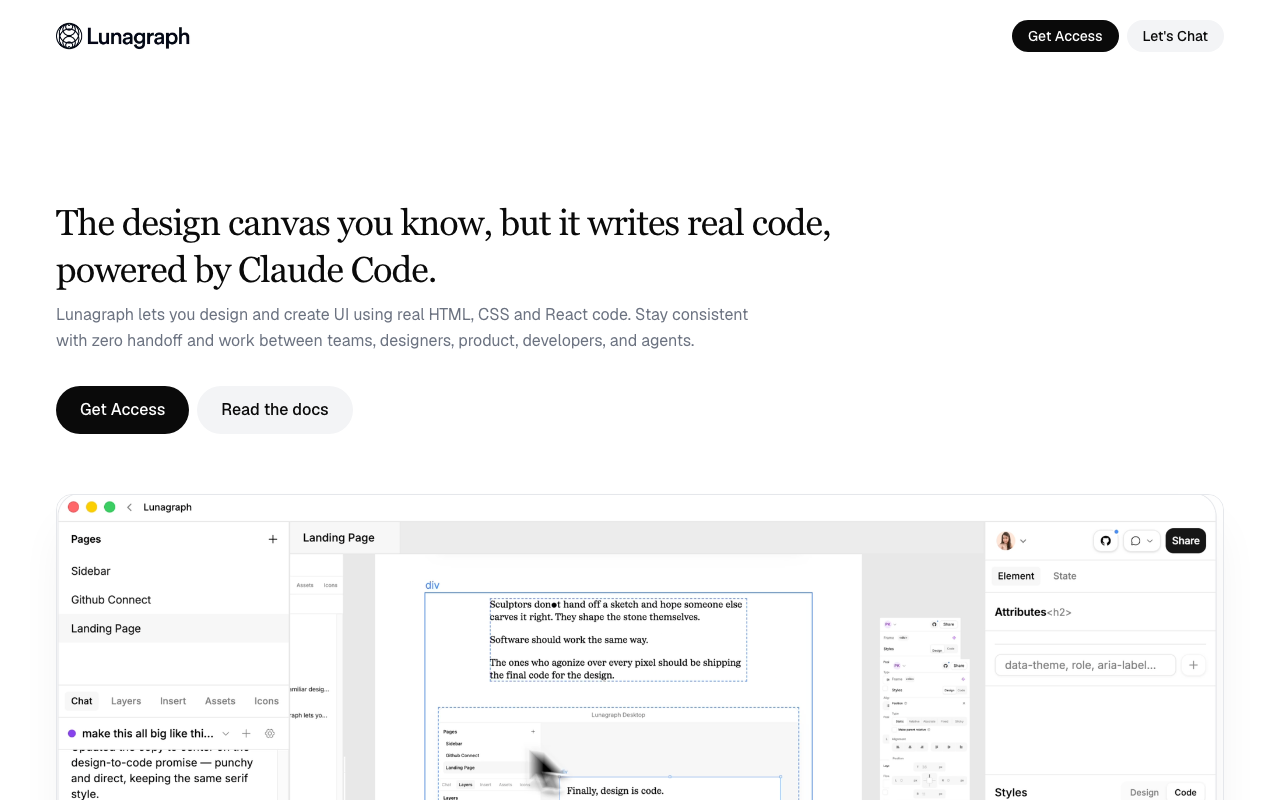Click the 'Finally, design is code.' text

(x=615, y=791)
